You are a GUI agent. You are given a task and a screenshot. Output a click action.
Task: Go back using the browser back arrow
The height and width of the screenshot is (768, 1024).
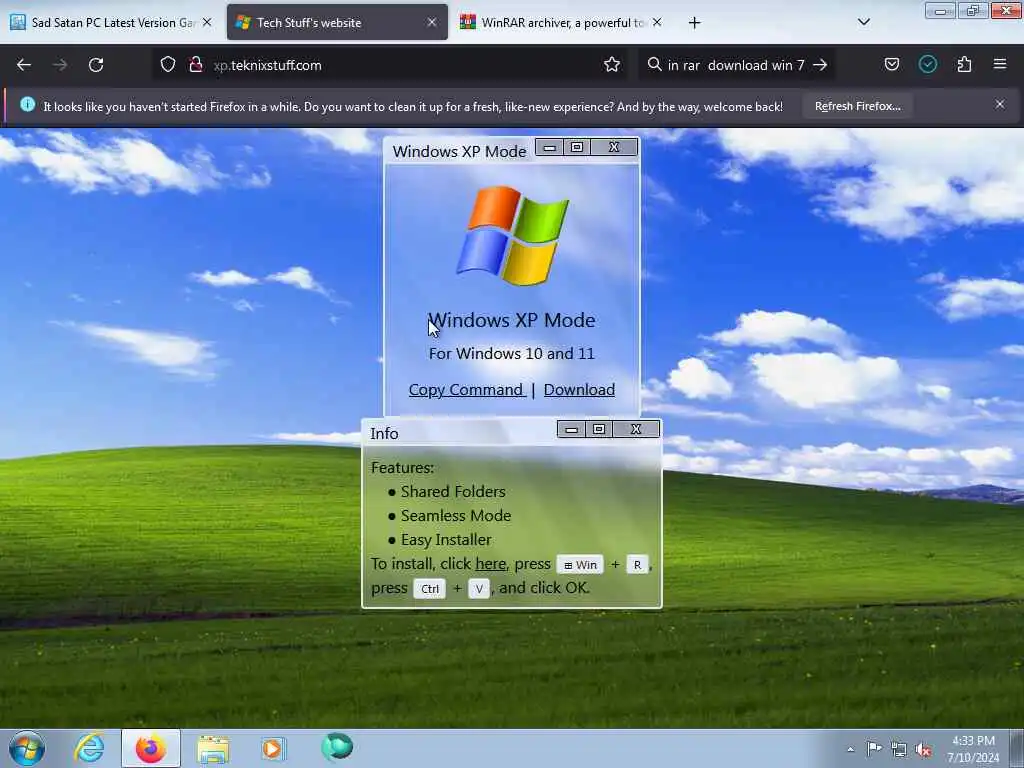pos(24,65)
